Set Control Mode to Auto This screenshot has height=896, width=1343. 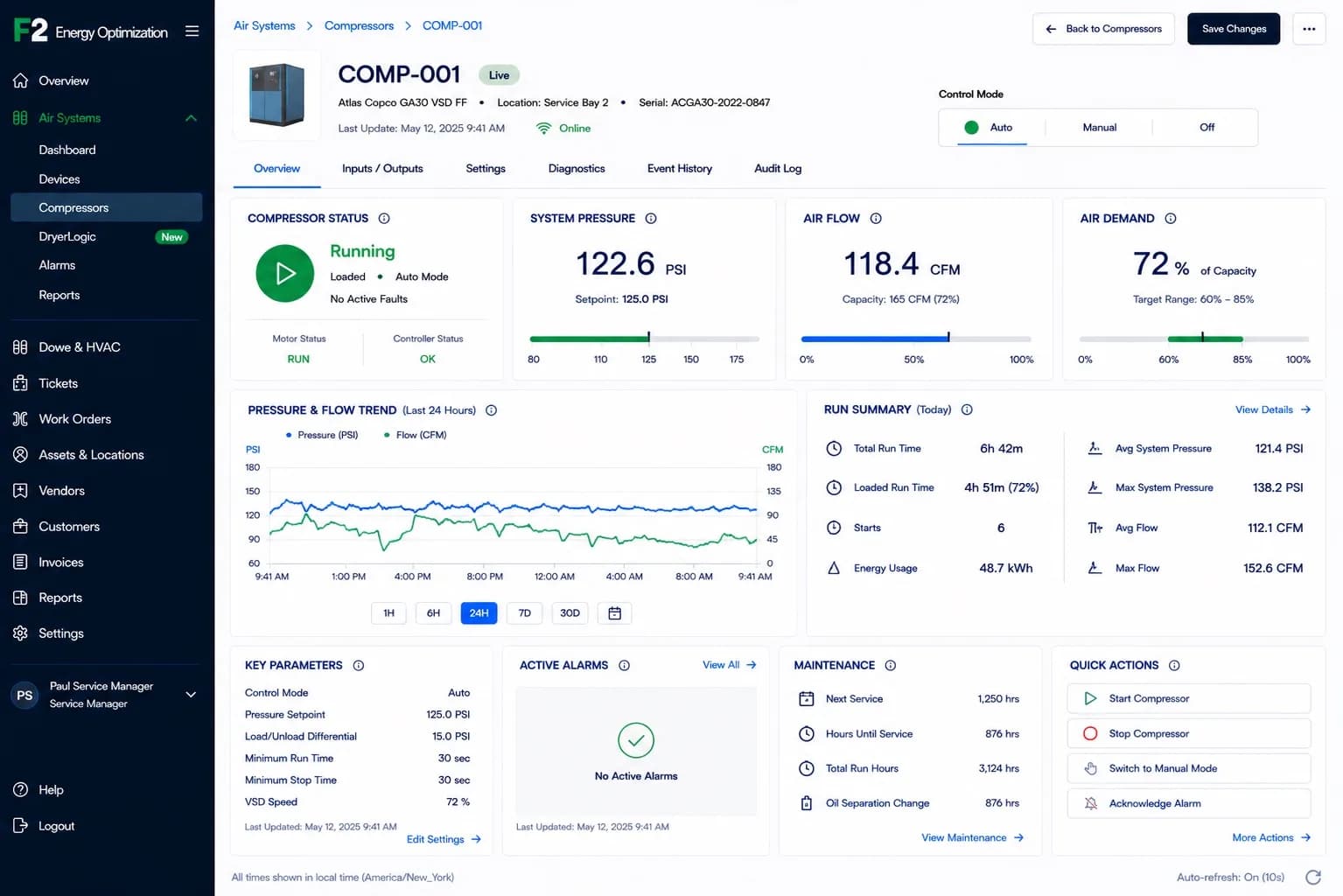tap(992, 128)
